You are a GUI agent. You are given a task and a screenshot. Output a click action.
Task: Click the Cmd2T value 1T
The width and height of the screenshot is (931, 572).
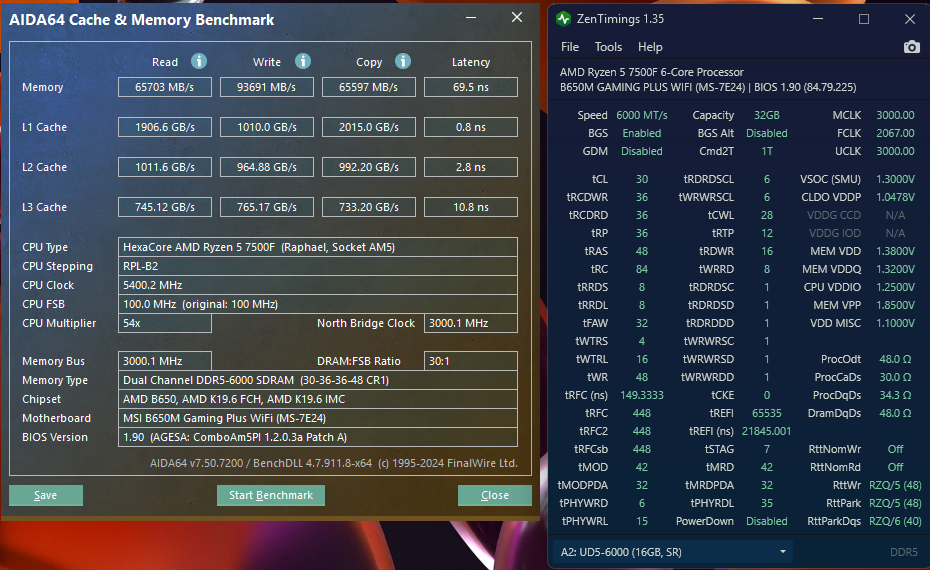[767, 151]
